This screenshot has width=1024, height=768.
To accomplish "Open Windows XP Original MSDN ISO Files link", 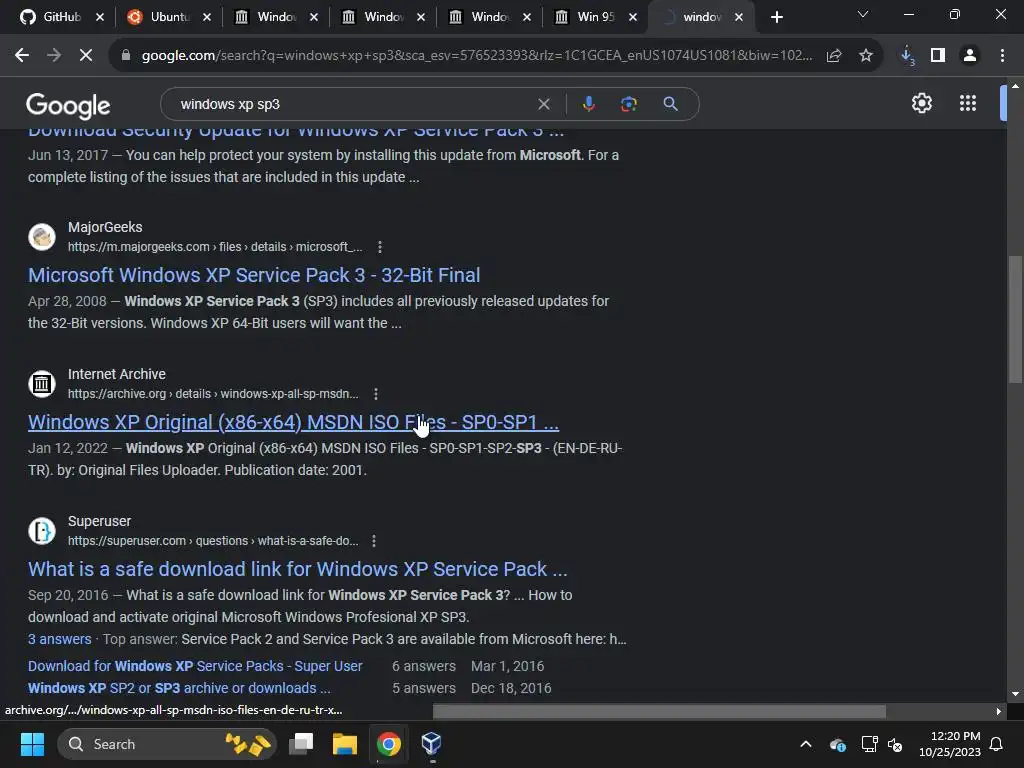I will pos(293,422).
